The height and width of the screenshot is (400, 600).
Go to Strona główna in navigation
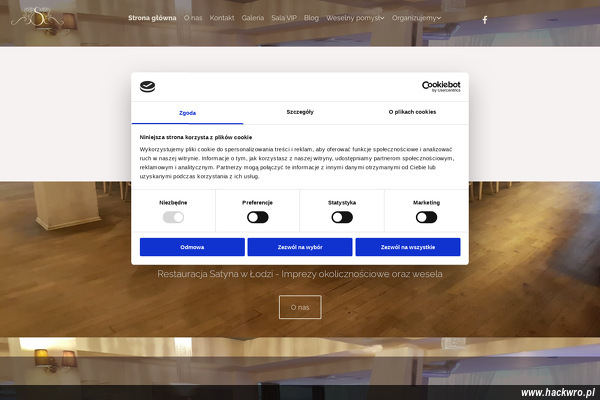click(x=152, y=18)
